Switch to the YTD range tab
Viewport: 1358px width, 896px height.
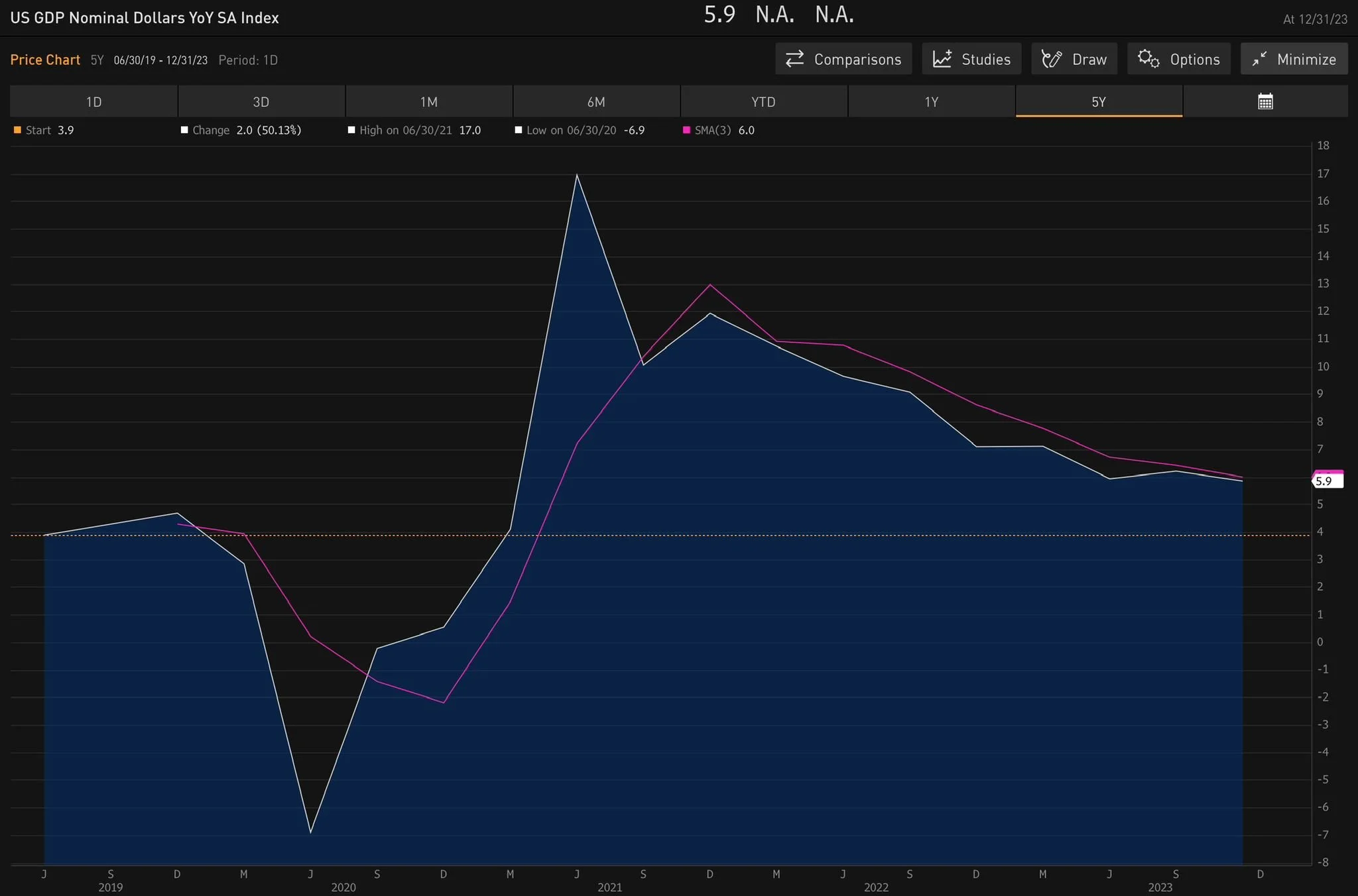(x=763, y=101)
